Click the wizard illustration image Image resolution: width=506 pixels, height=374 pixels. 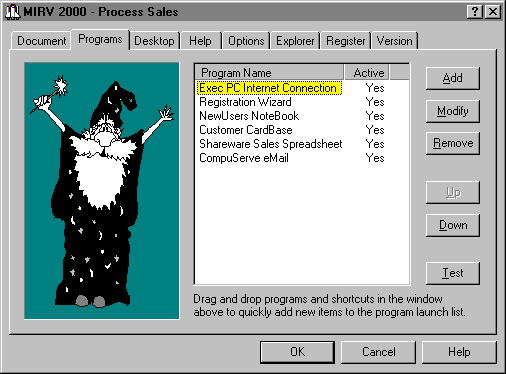coord(102,191)
